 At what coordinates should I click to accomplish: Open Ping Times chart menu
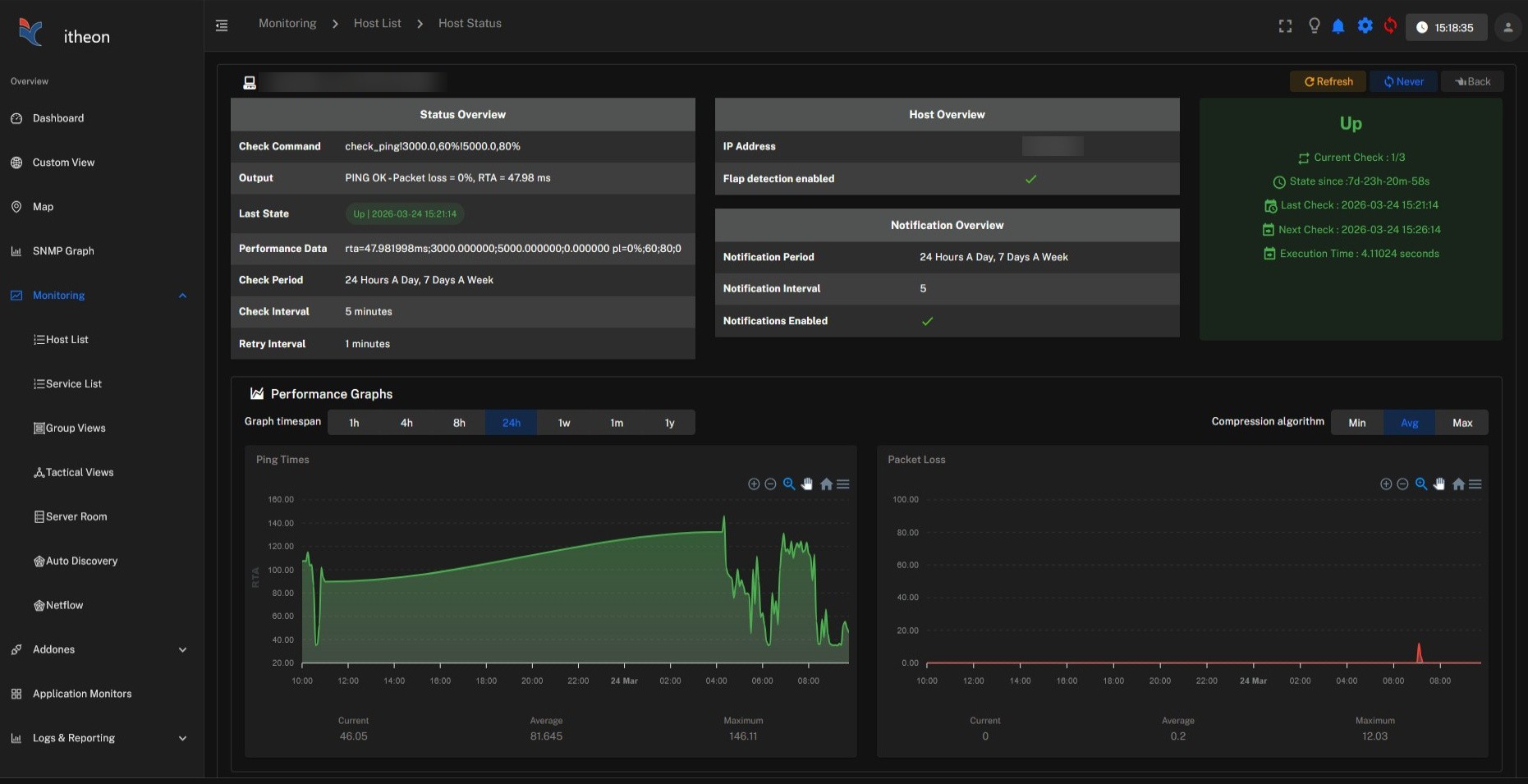[x=843, y=484]
